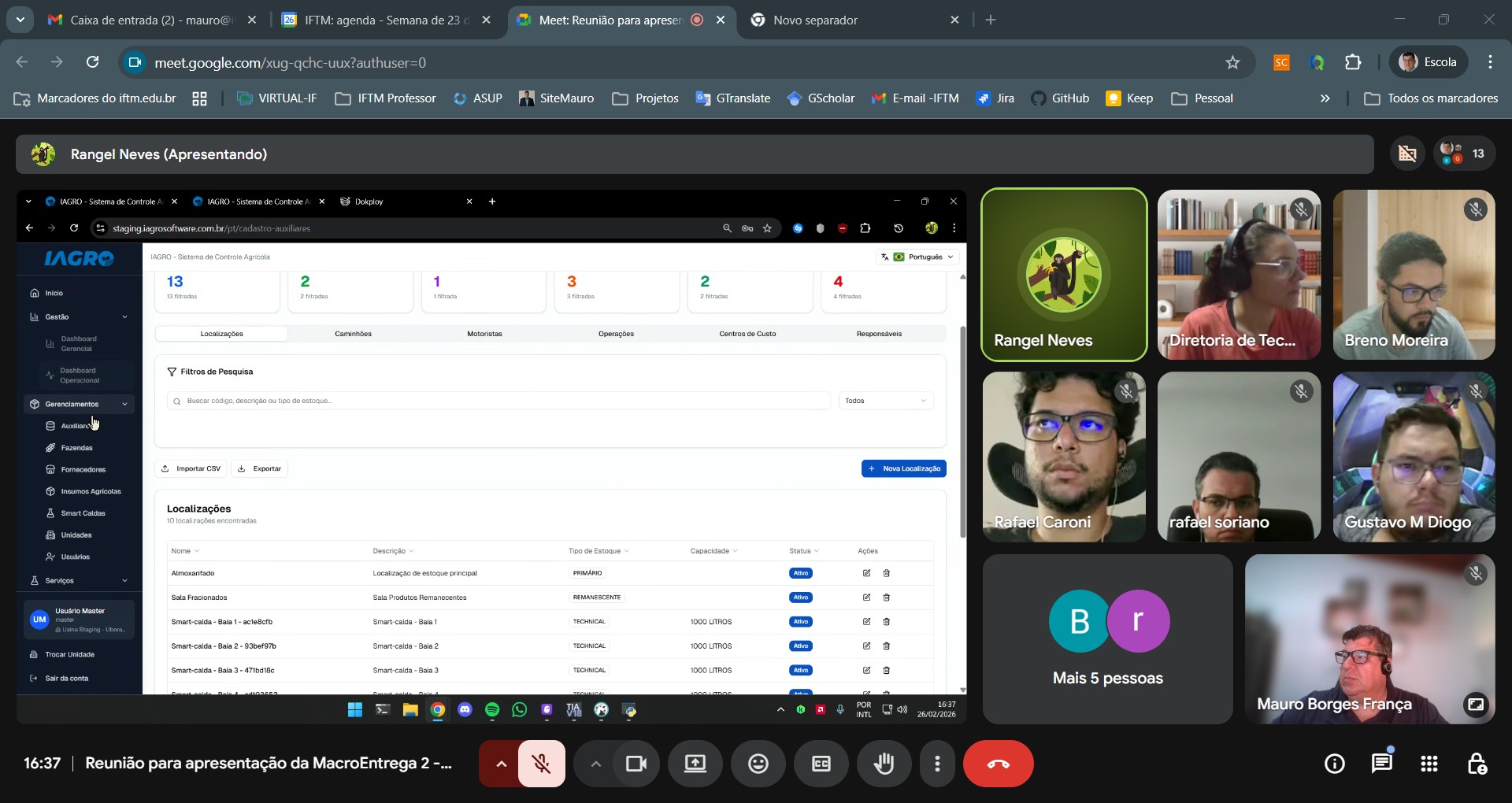This screenshot has height=803, width=1512.
Task: Toggle closed captions button
Action: click(821, 764)
